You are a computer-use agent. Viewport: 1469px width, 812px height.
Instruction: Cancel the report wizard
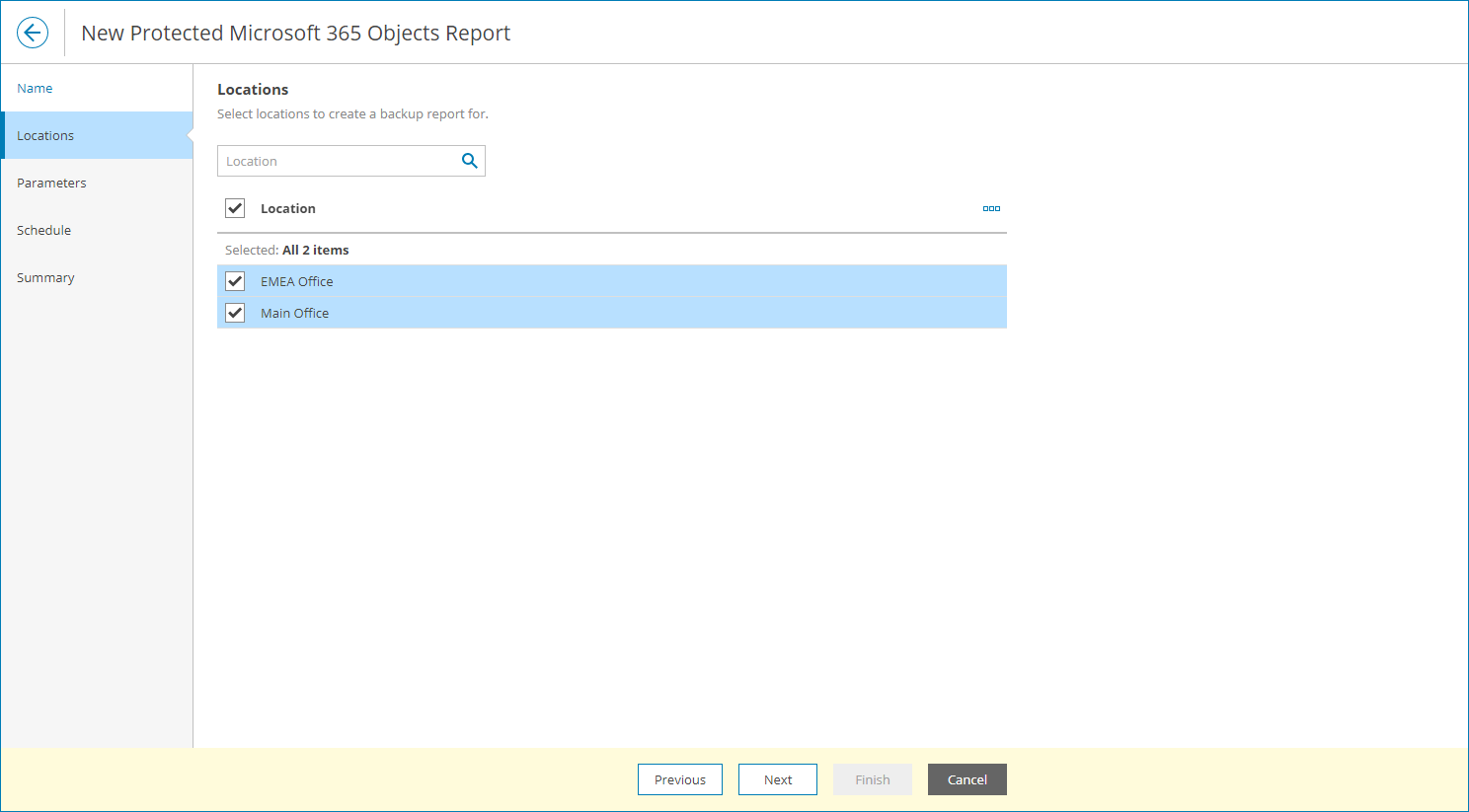pyautogui.click(x=967, y=779)
